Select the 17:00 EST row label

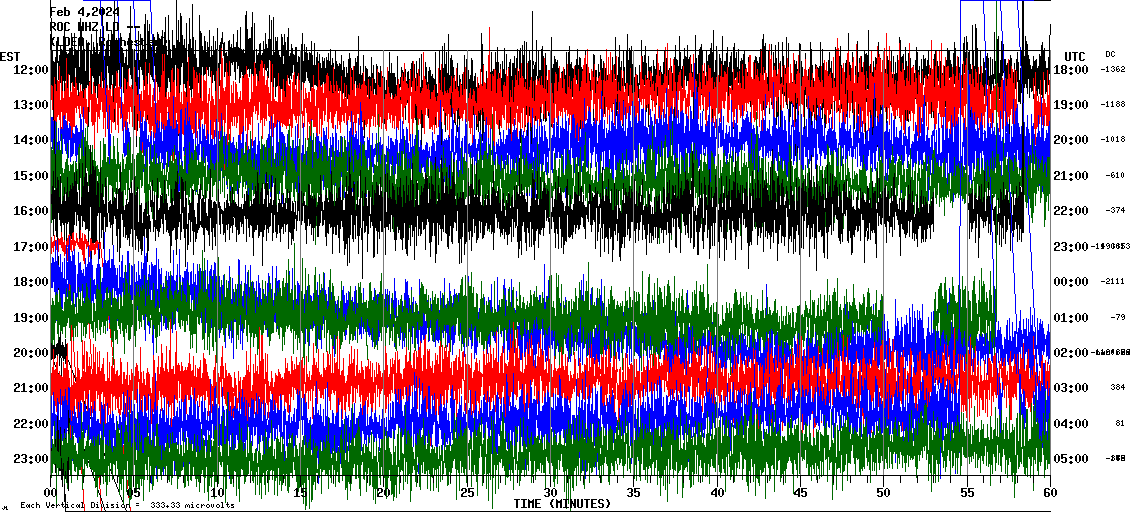(x=31, y=246)
